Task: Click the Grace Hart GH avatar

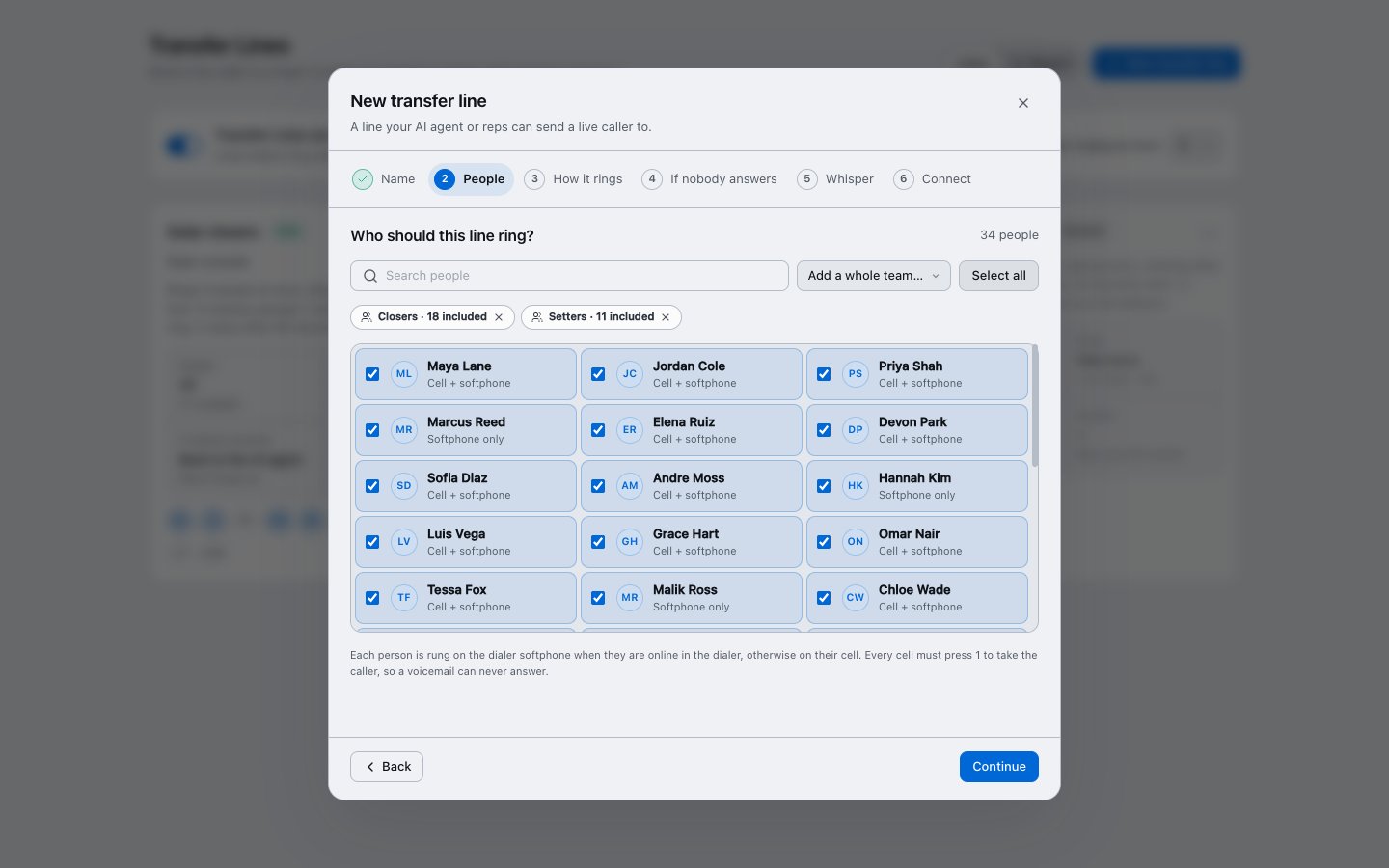Action: pos(630,542)
